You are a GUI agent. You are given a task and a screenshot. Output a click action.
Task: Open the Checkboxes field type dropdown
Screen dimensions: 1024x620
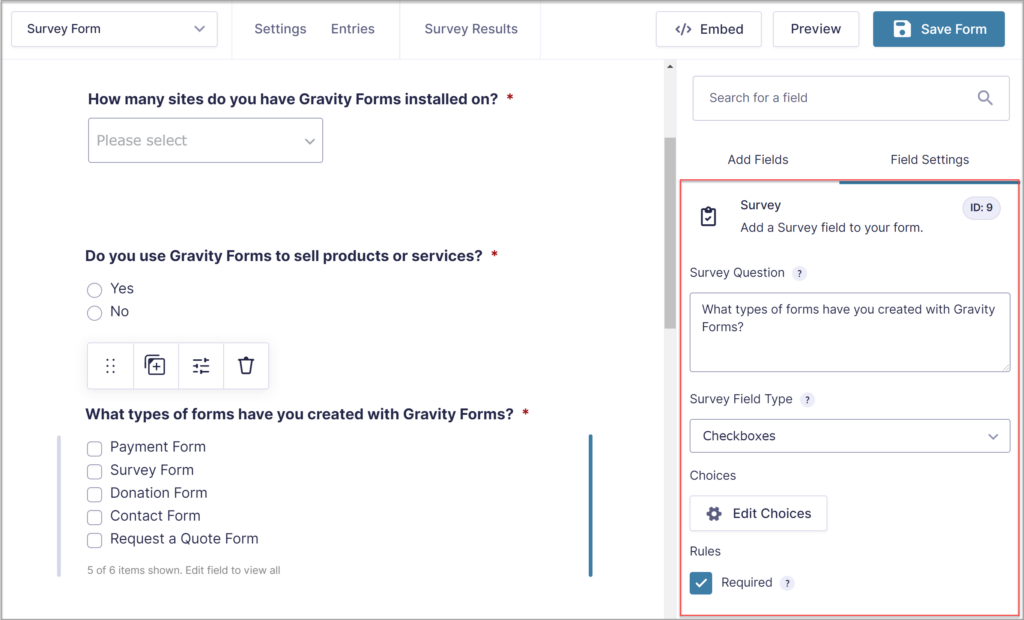coord(850,436)
